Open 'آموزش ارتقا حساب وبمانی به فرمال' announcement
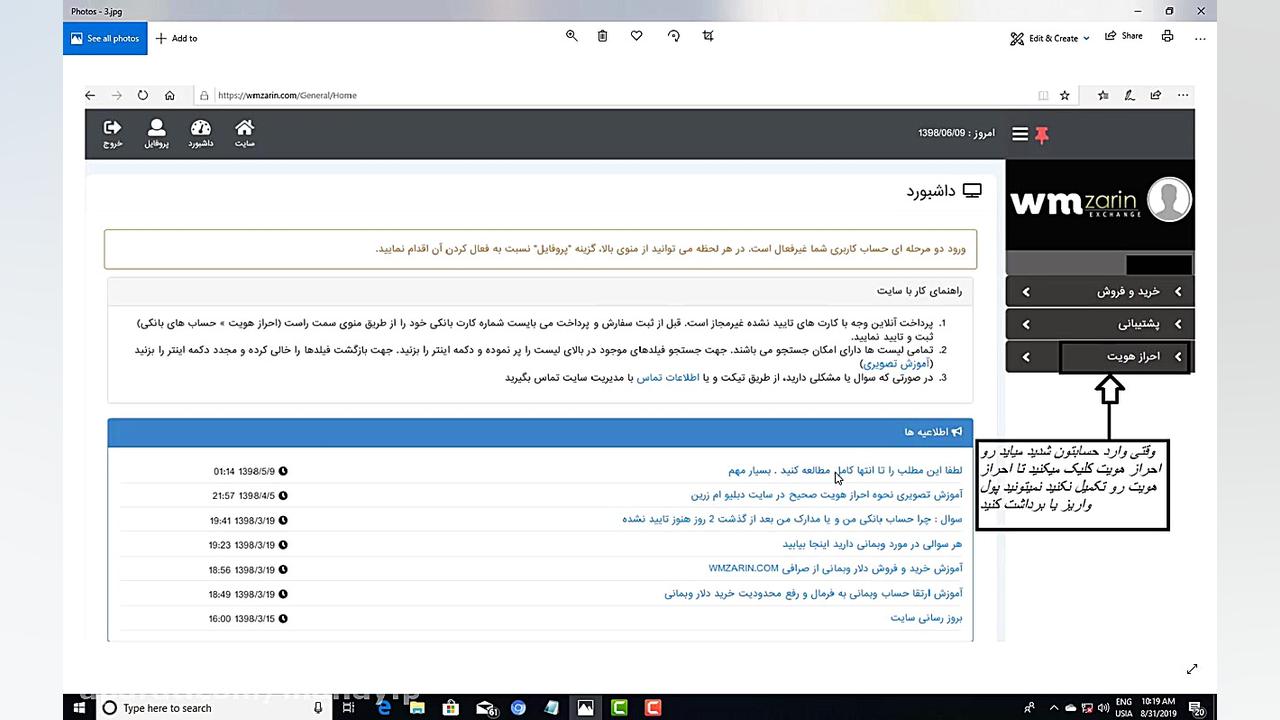This screenshot has height=720, width=1280. point(813,594)
